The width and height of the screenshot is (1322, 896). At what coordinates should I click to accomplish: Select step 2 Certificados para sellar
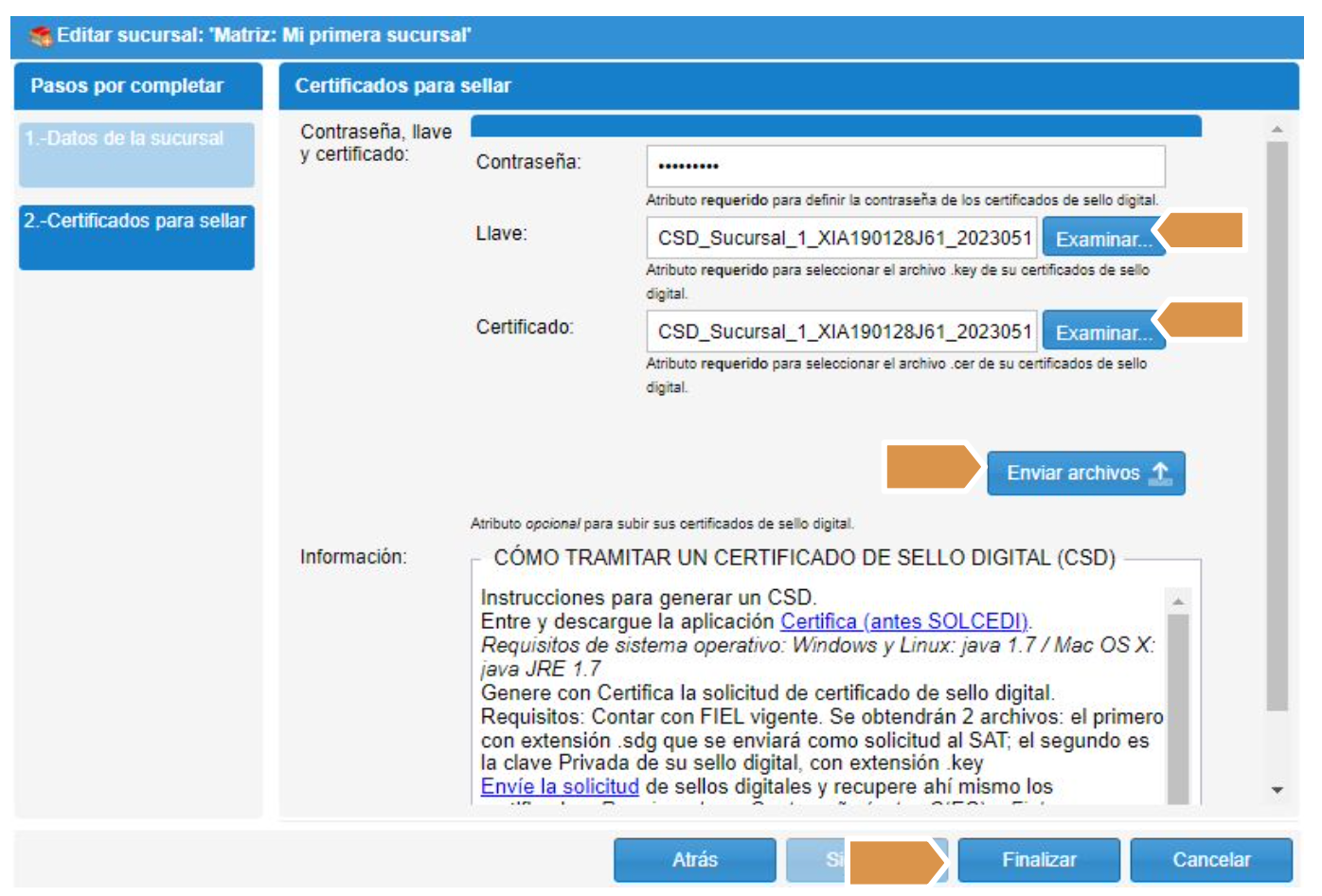pos(136,237)
